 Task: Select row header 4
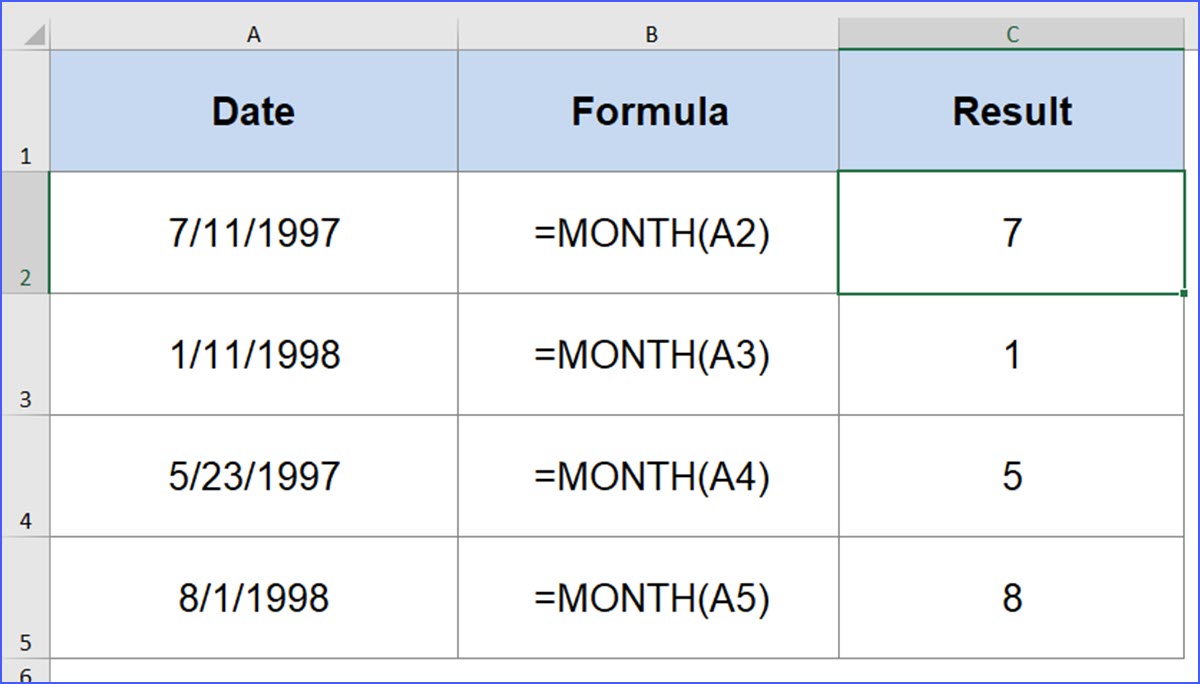[x=26, y=476]
